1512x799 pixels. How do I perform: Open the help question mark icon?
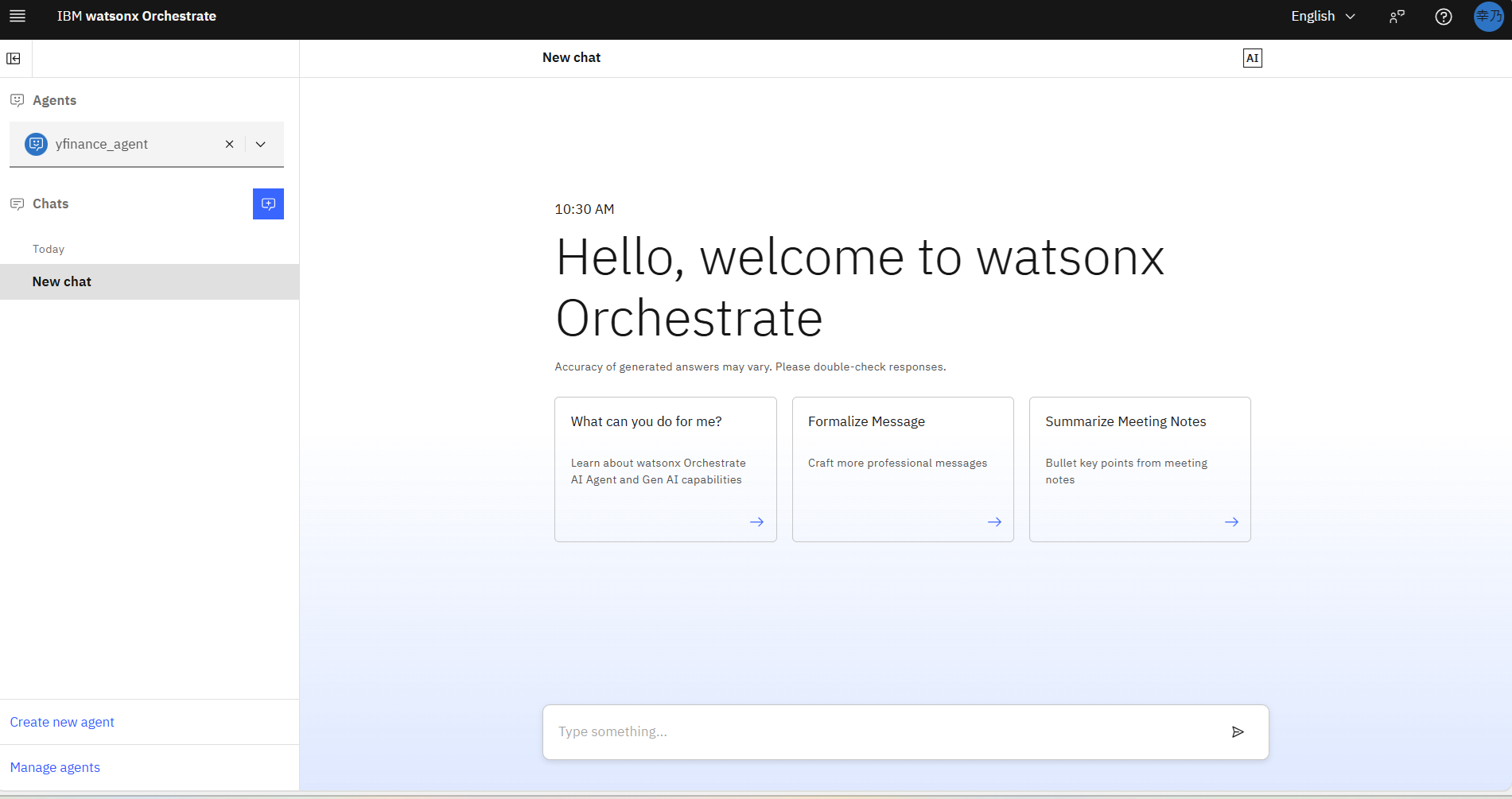[1443, 17]
